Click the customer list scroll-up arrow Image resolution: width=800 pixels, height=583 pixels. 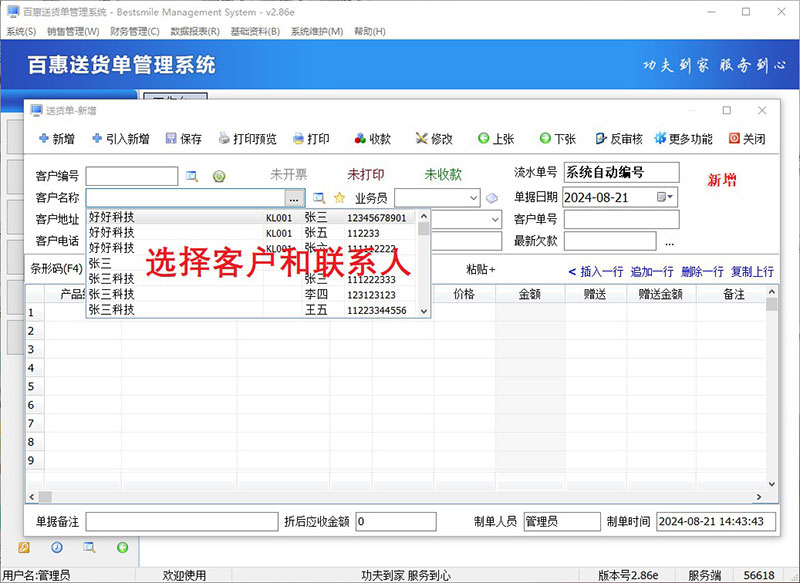(423, 216)
